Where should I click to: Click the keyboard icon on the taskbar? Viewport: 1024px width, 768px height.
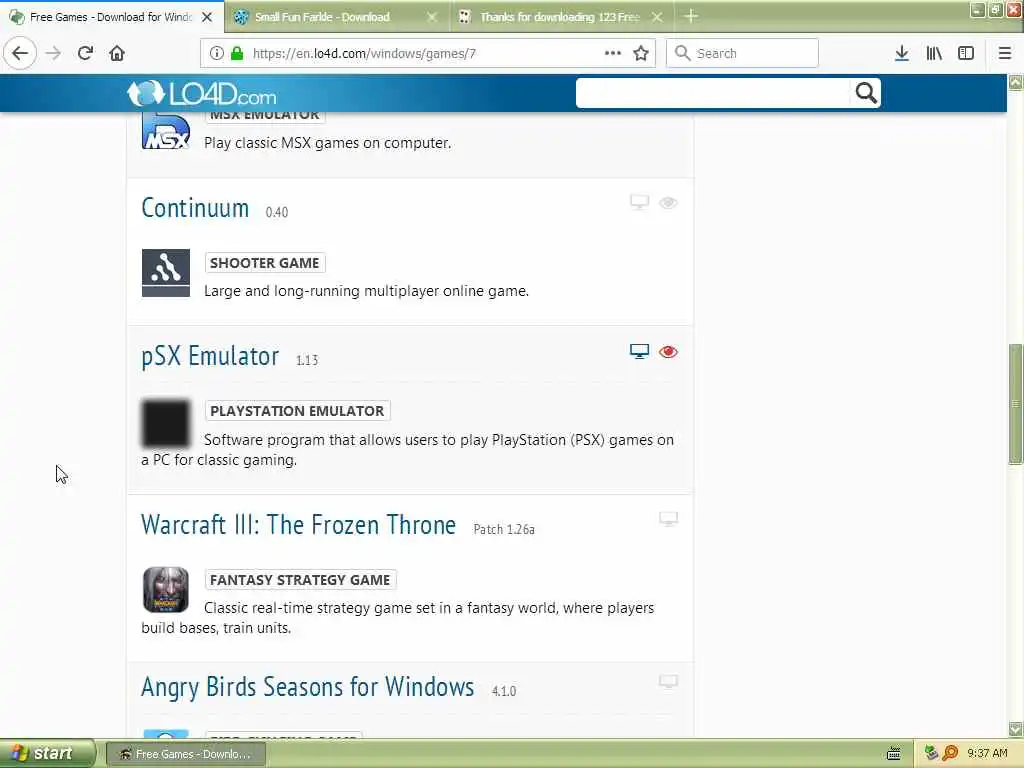click(893, 754)
